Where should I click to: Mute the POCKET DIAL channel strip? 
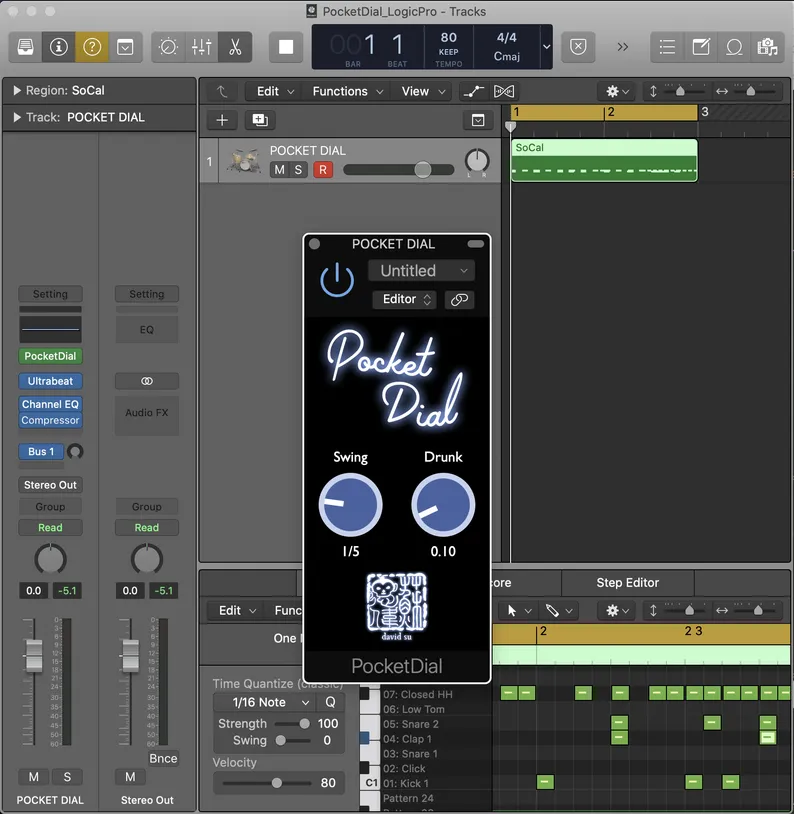pyautogui.click(x=34, y=777)
